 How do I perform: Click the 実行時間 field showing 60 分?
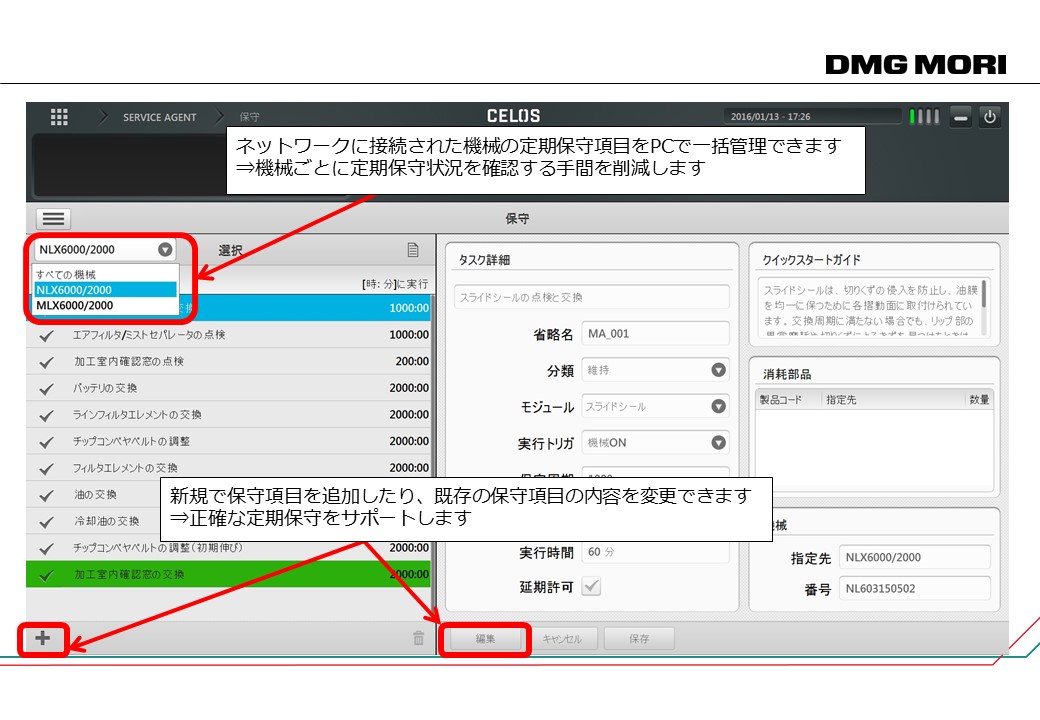[655, 552]
